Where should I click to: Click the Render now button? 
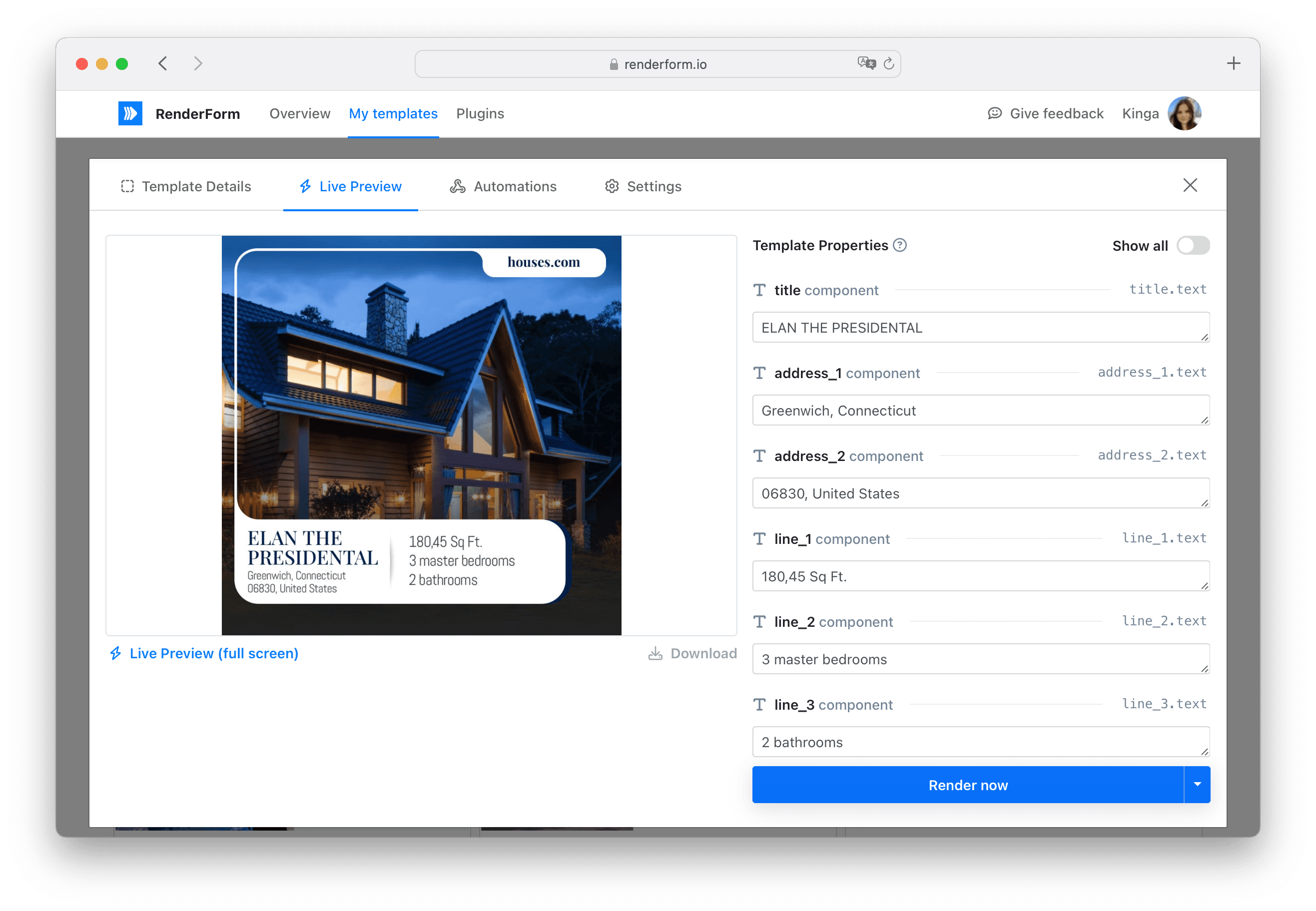pyautogui.click(x=968, y=785)
